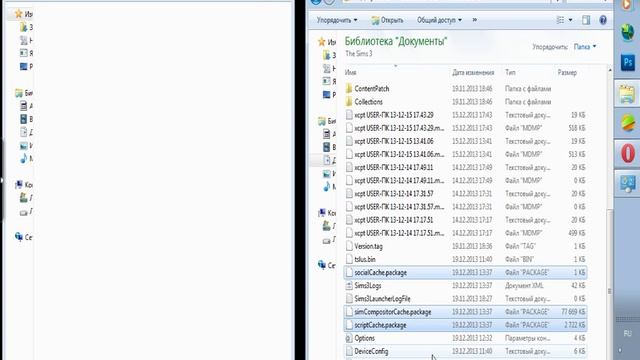
Task: Toggle the preview pane button
Action: coord(586,20)
